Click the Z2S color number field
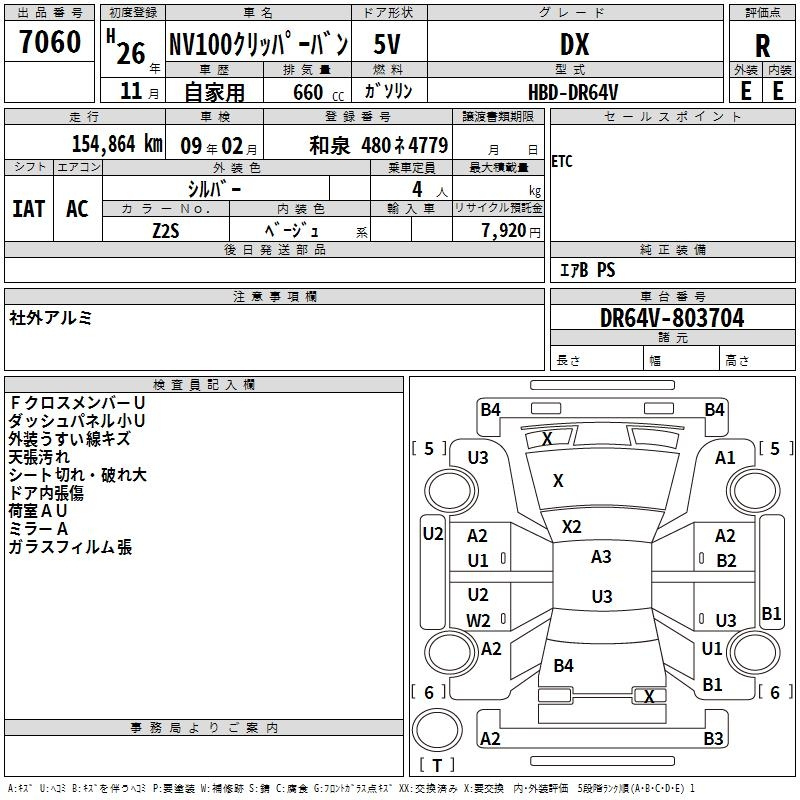Screen dimensions: 800x800 click(x=166, y=231)
